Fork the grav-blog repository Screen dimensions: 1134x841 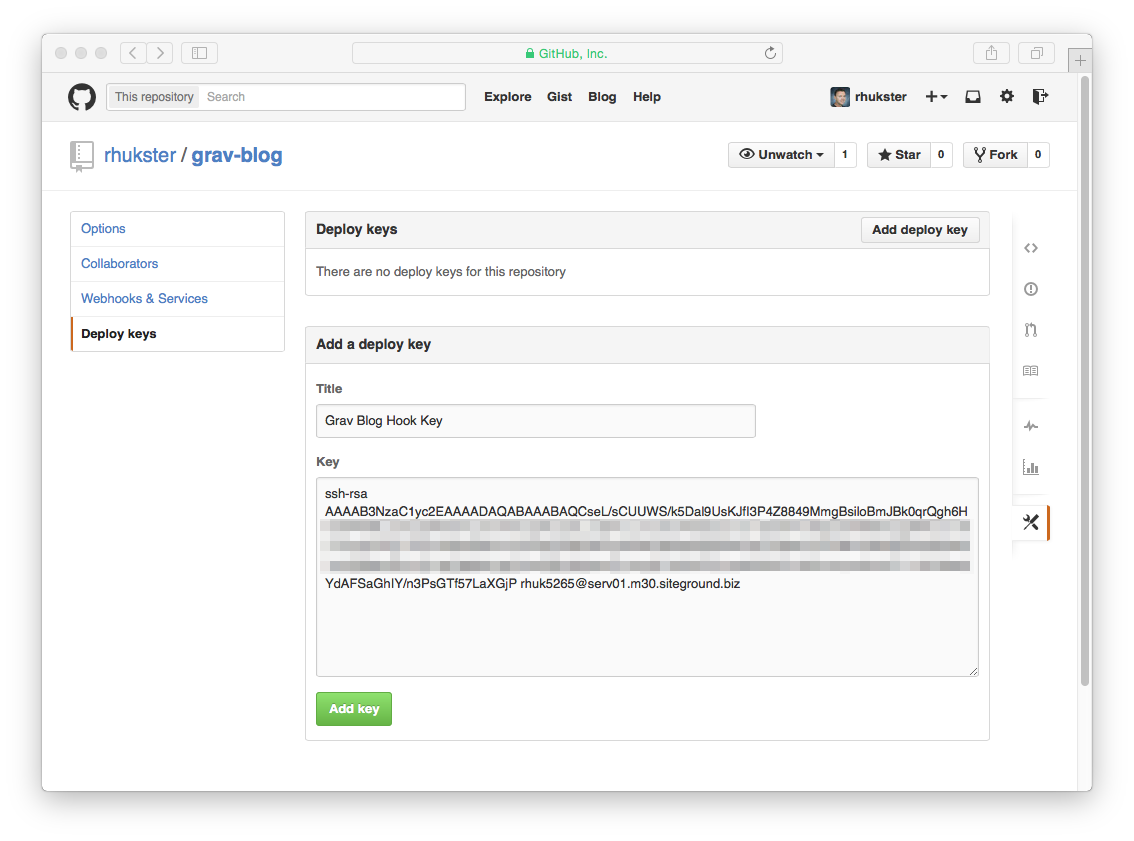(995, 155)
